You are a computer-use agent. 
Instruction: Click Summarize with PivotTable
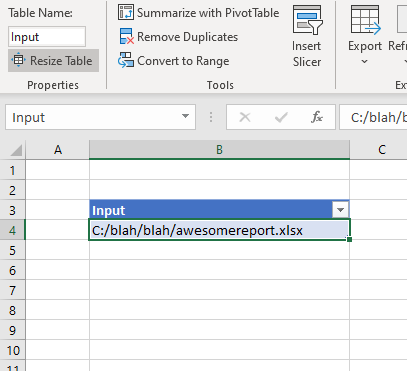click(x=199, y=13)
